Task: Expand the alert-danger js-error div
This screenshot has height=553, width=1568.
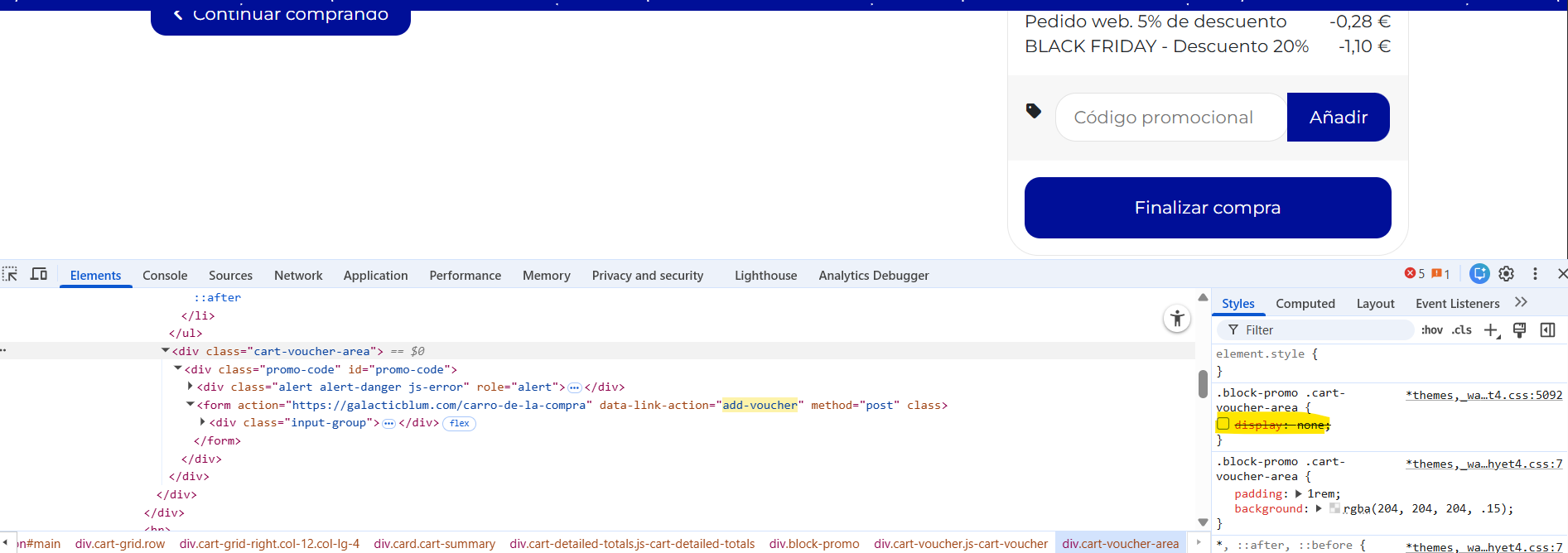Action: (191, 387)
